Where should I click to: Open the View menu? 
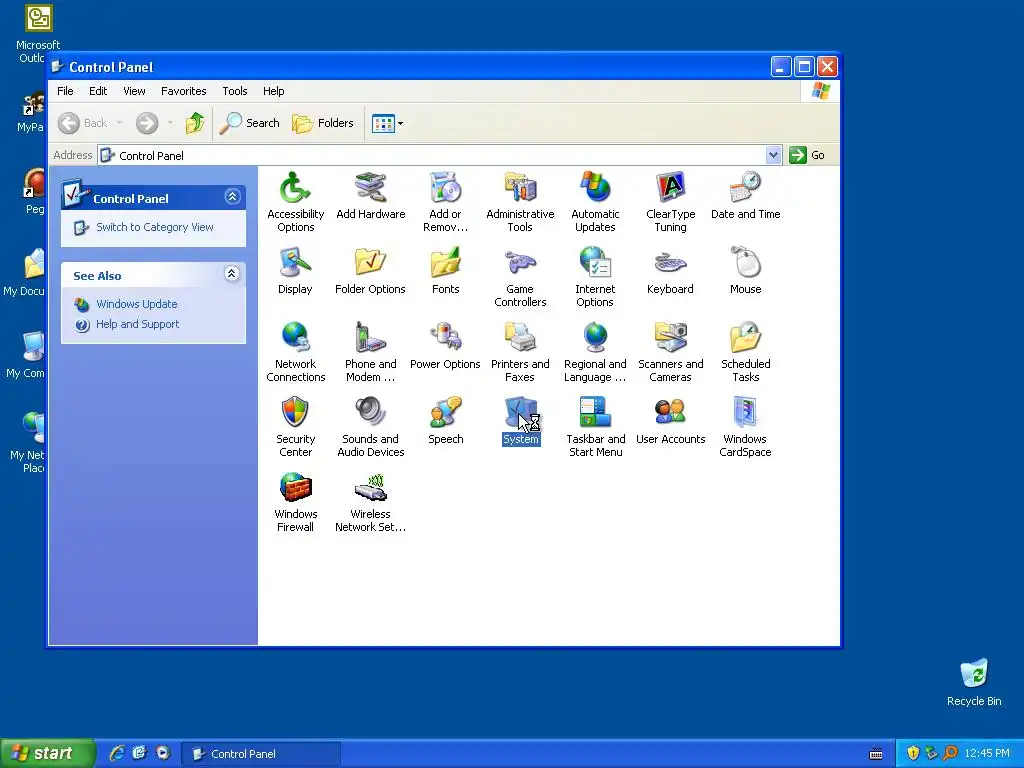pos(135,91)
